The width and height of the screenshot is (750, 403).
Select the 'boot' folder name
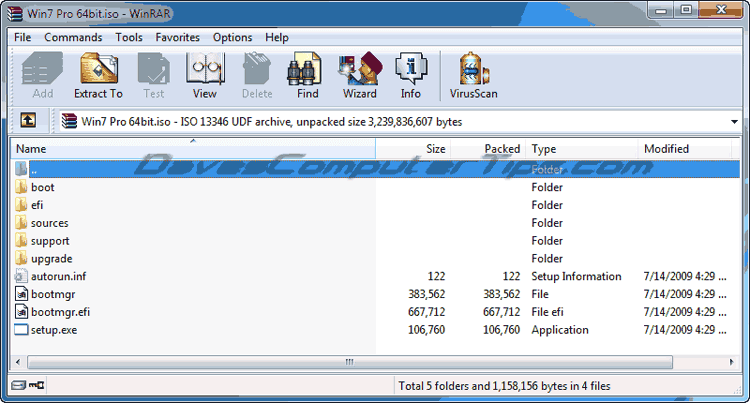43,187
